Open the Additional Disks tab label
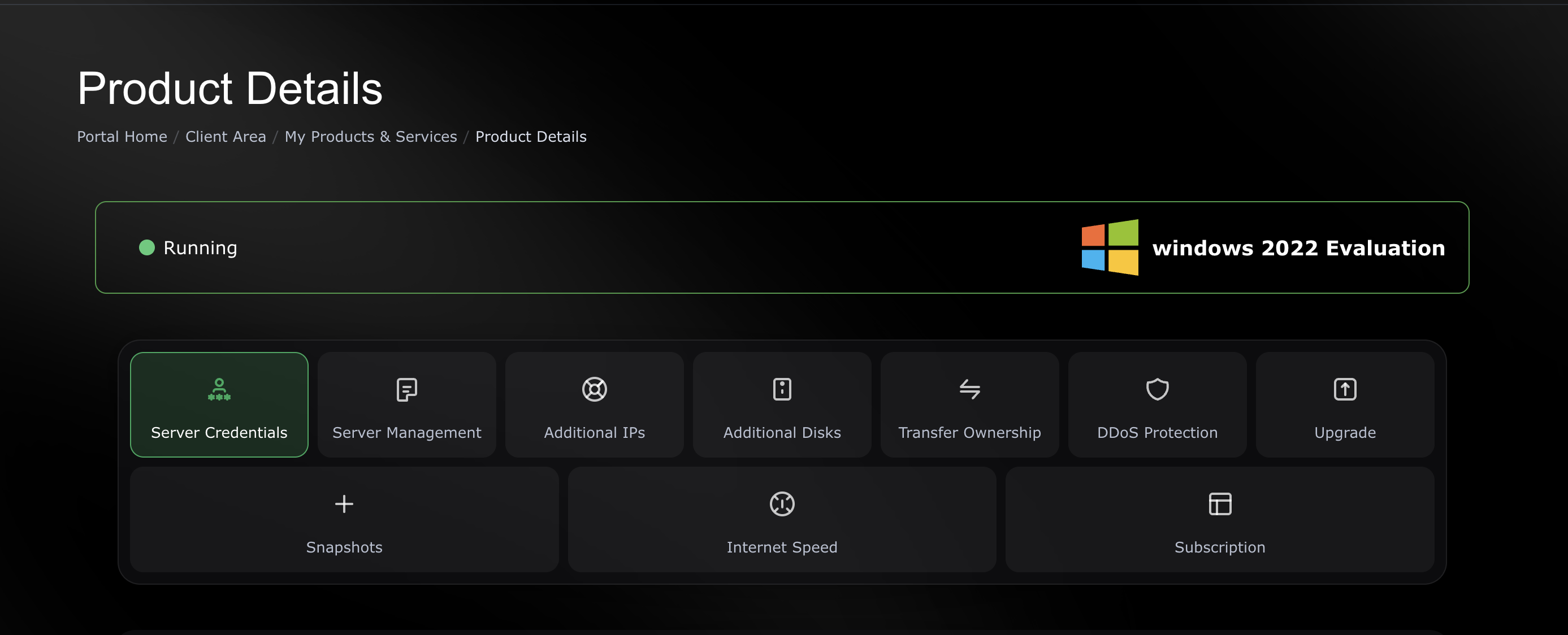Image resolution: width=1568 pixels, height=635 pixels. click(782, 432)
